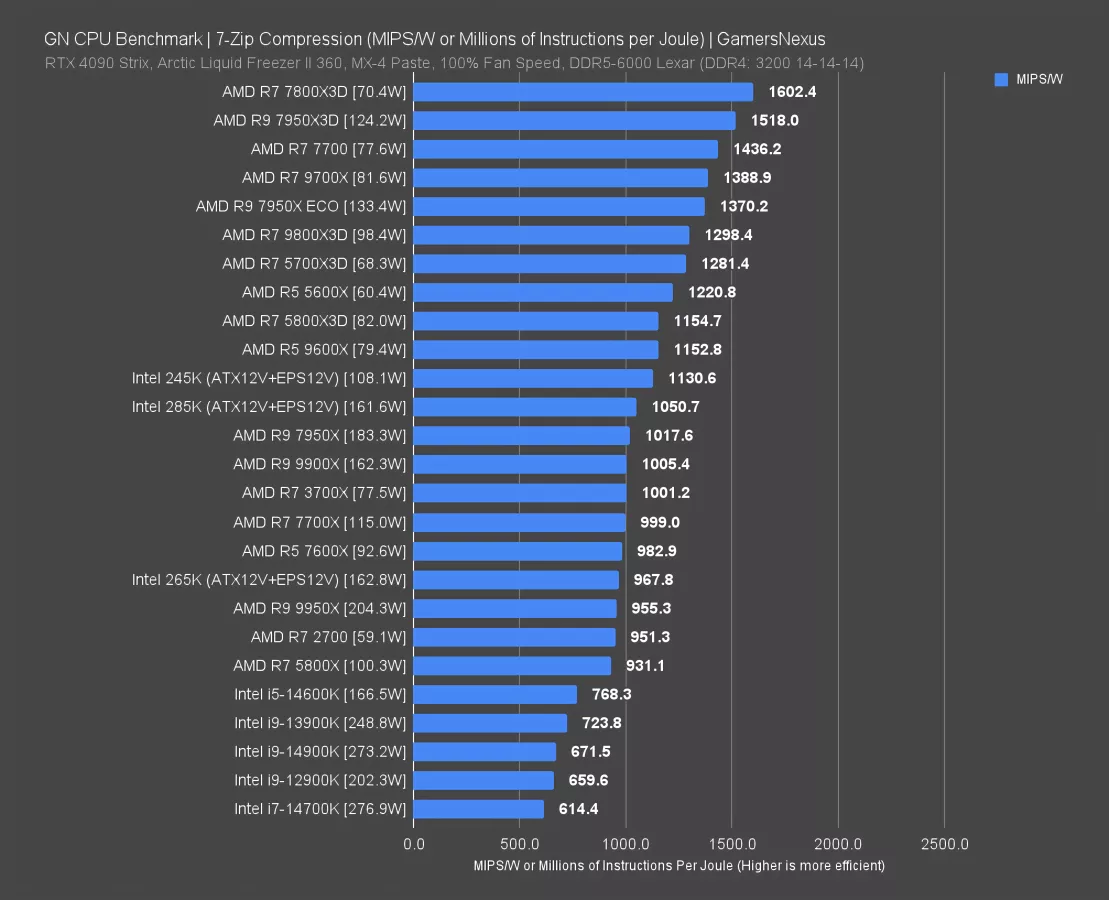
Task: Click the Intel 245K bar
Action: pyautogui.click(x=533, y=379)
